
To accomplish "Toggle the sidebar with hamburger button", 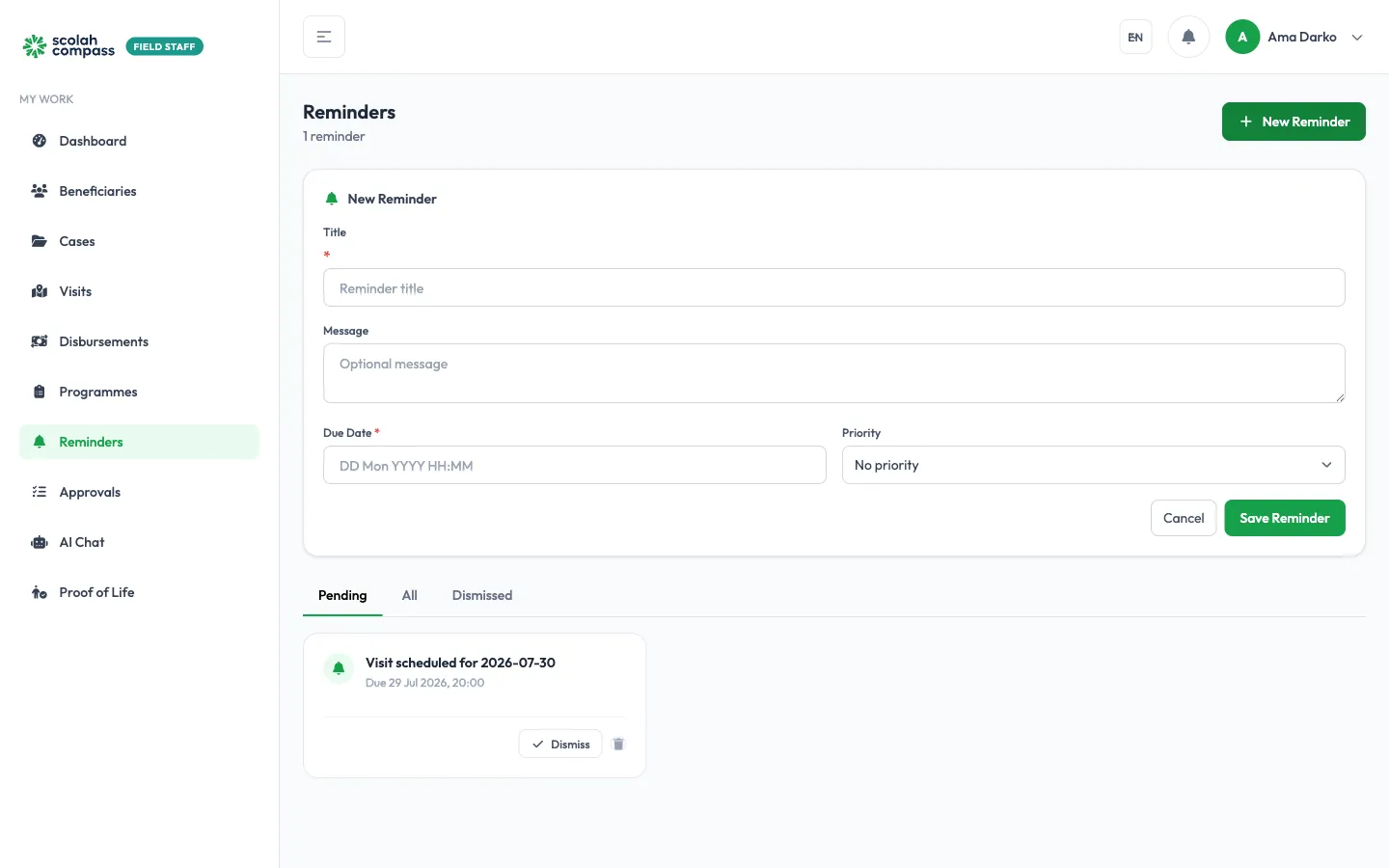I will point(324,37).
